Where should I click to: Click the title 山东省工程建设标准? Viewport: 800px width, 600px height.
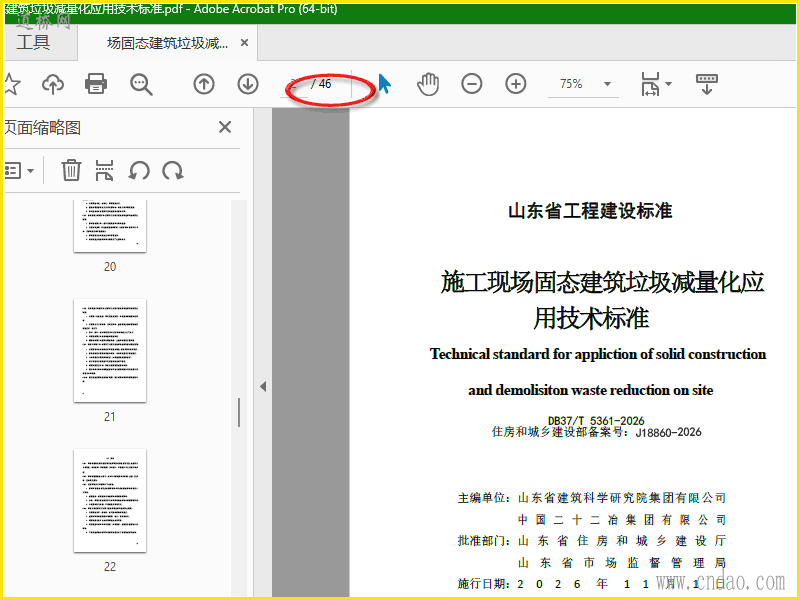pyautogui.click(x=590, y=211)
